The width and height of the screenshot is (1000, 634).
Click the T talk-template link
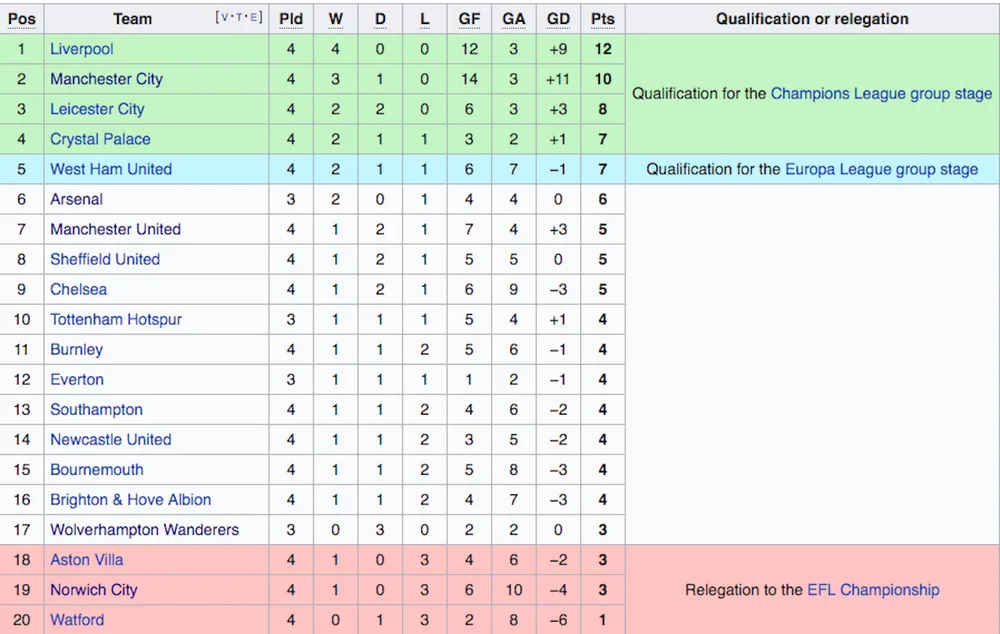coord(240,17)
